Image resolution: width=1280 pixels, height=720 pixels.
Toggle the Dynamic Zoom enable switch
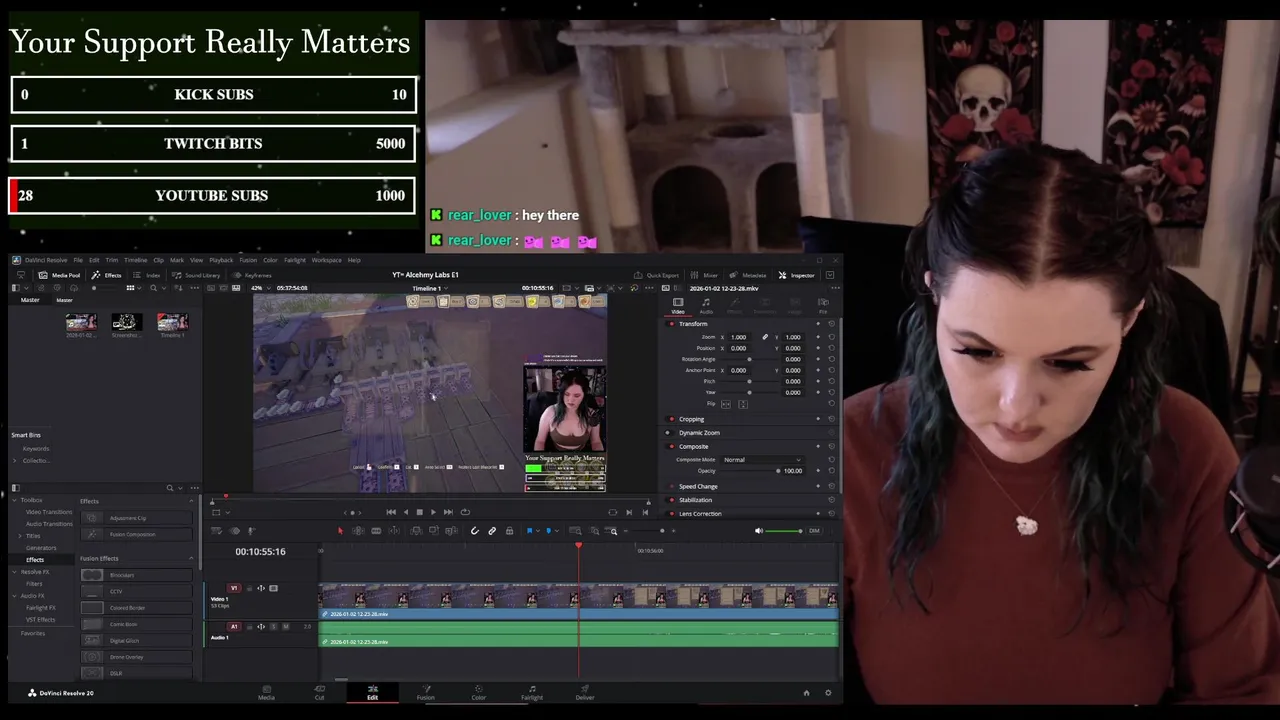coord(671,433)
